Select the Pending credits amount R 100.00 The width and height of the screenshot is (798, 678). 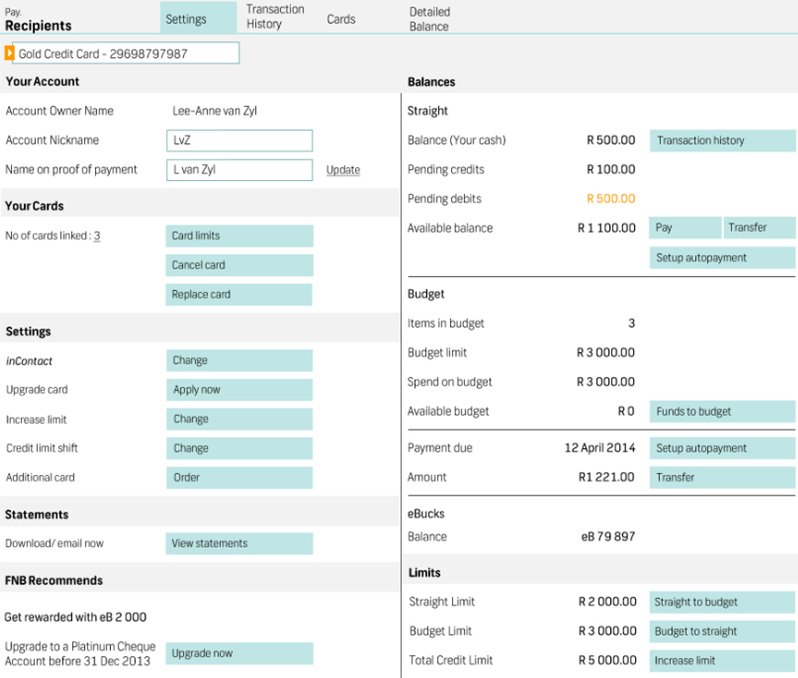(x=611, y=170)
